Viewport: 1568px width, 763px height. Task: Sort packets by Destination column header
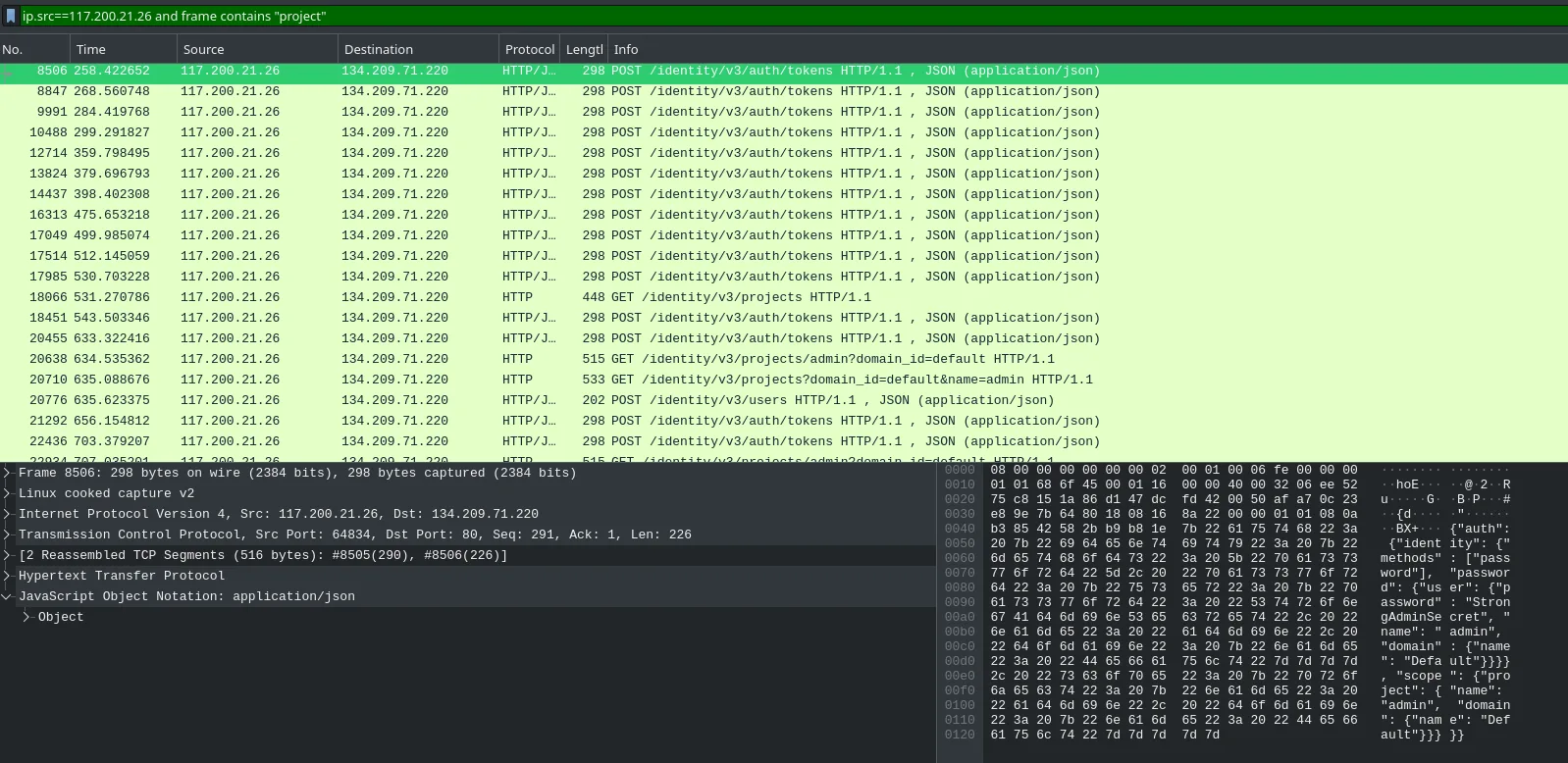click(x=418, y=49)
